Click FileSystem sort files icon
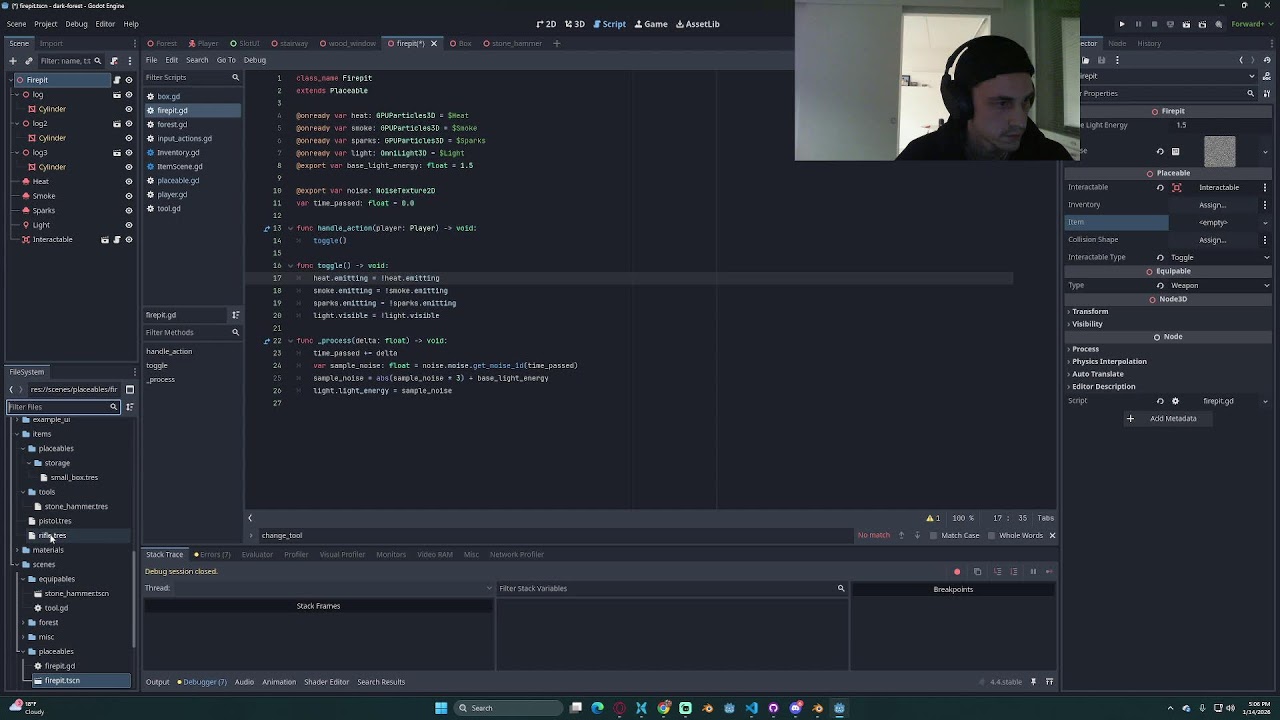The width and height of the screenshot is (1280, 720). [x=129, y=407]
